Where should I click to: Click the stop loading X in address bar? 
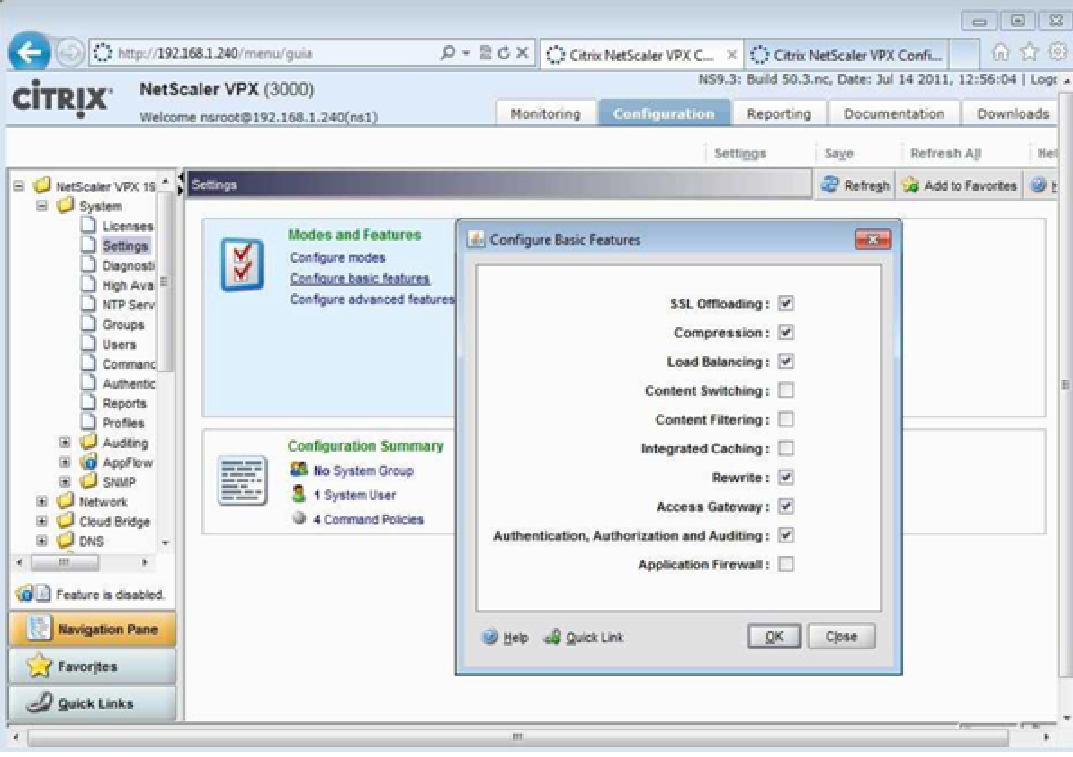point(521,53)
